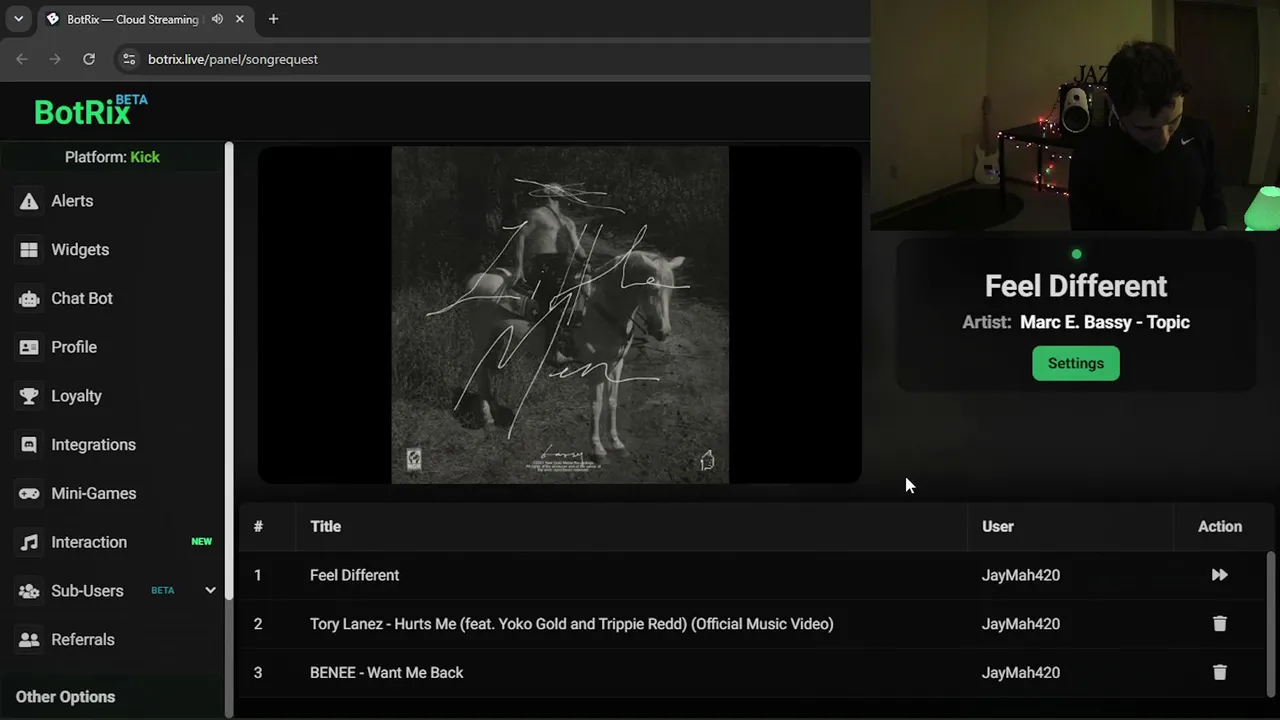The image size is (1280, 720).
Task: Reload the browser page
Action: coord(89,59)
